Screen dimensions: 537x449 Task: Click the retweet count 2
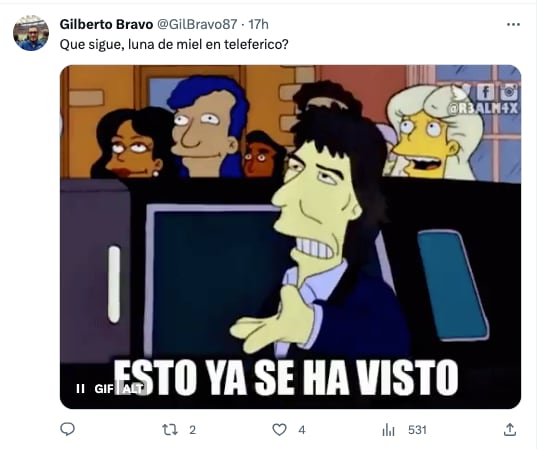click(192, 430)
